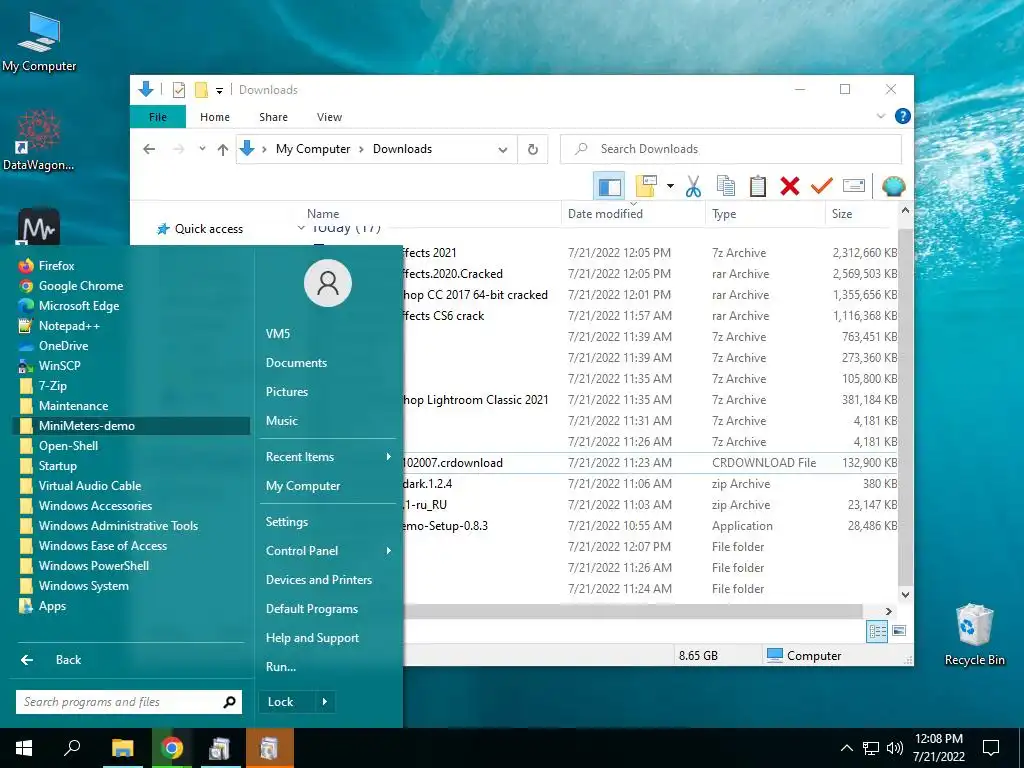Click New Folder quick access toolbar icon
Viewport: 1024px width, 768px height.
tap(201, 90)
